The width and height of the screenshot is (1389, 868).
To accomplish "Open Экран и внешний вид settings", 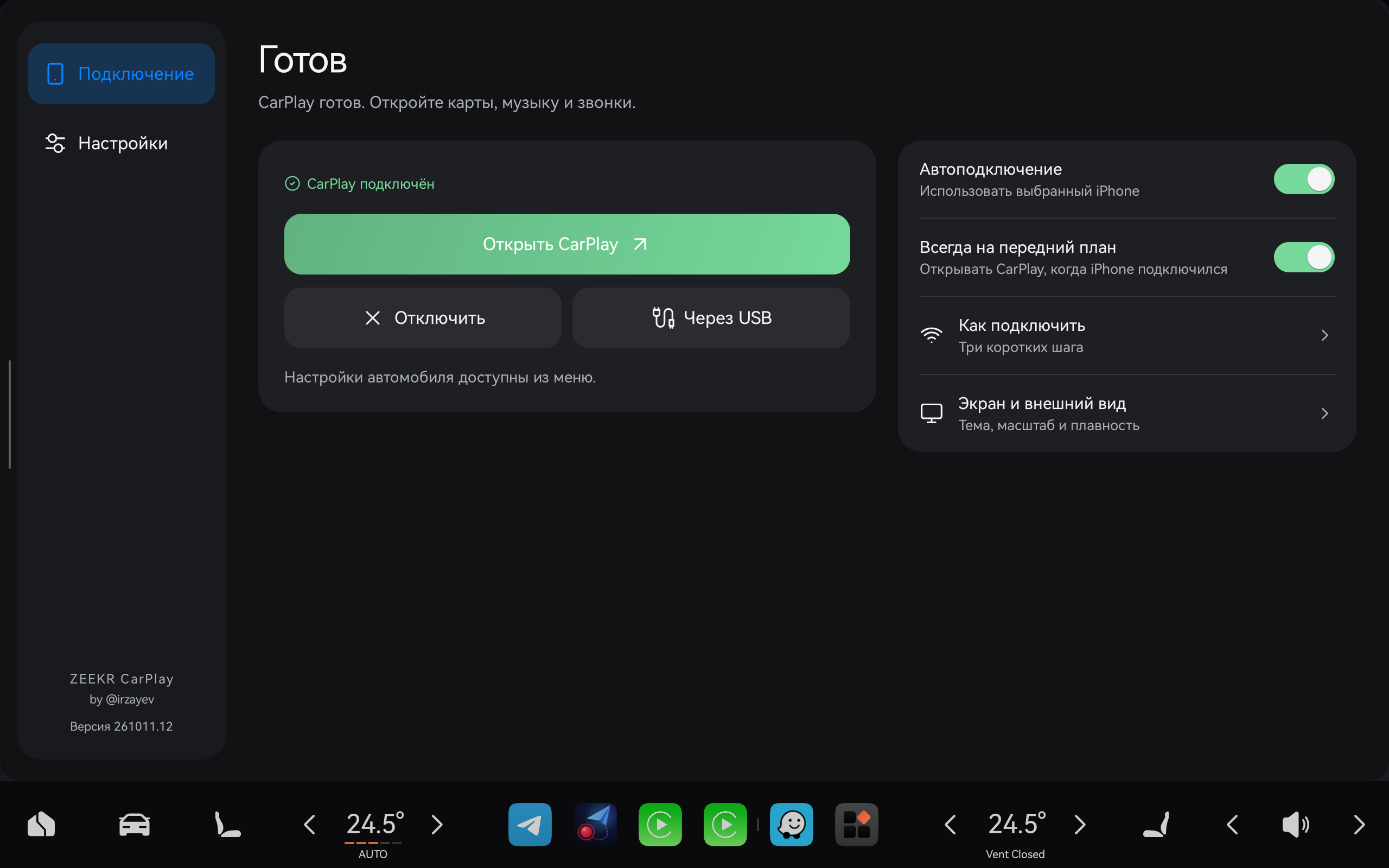I will 1126,413.
